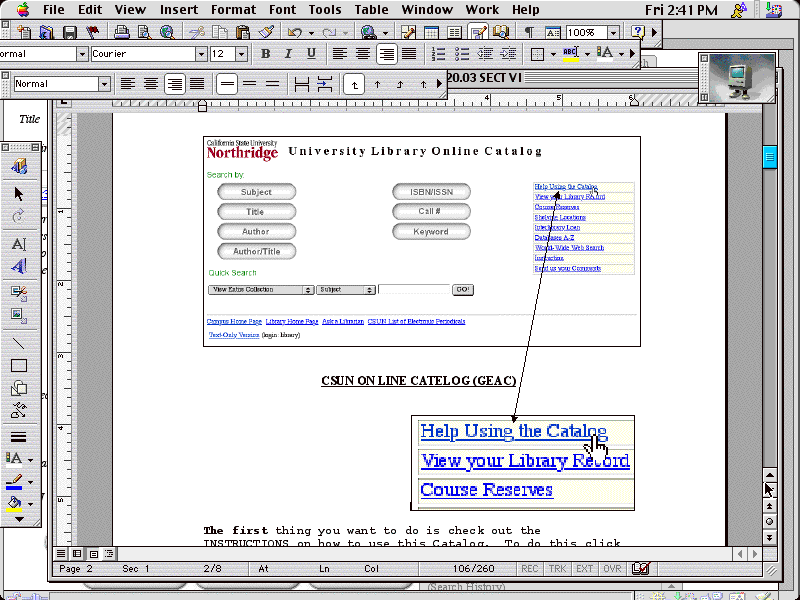Click the Text-Only Version link
The image size is (800, 600).
pyautogui.click(x=234, y=335)
